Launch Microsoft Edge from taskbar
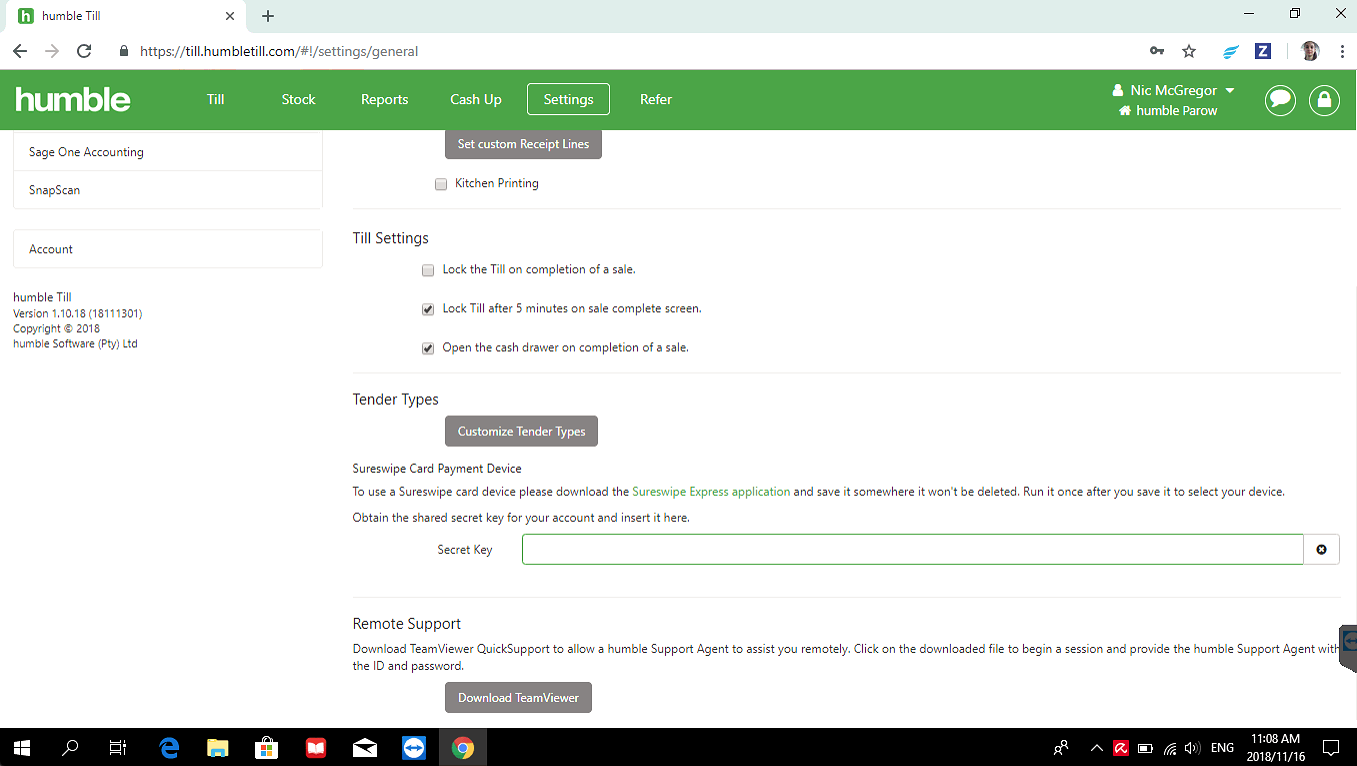Image resolution: width=1357 pixels, height=766 pixels. pyautogui.click(x=169, y=747)
